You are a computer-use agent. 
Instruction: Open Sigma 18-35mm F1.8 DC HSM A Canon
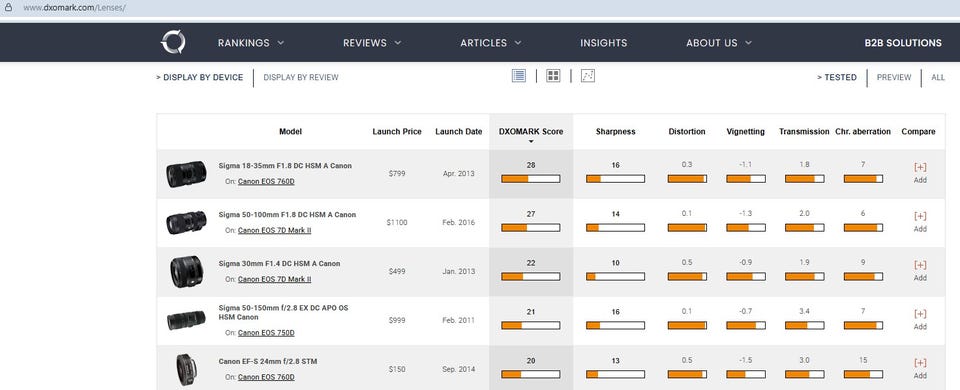coord(285,166)
